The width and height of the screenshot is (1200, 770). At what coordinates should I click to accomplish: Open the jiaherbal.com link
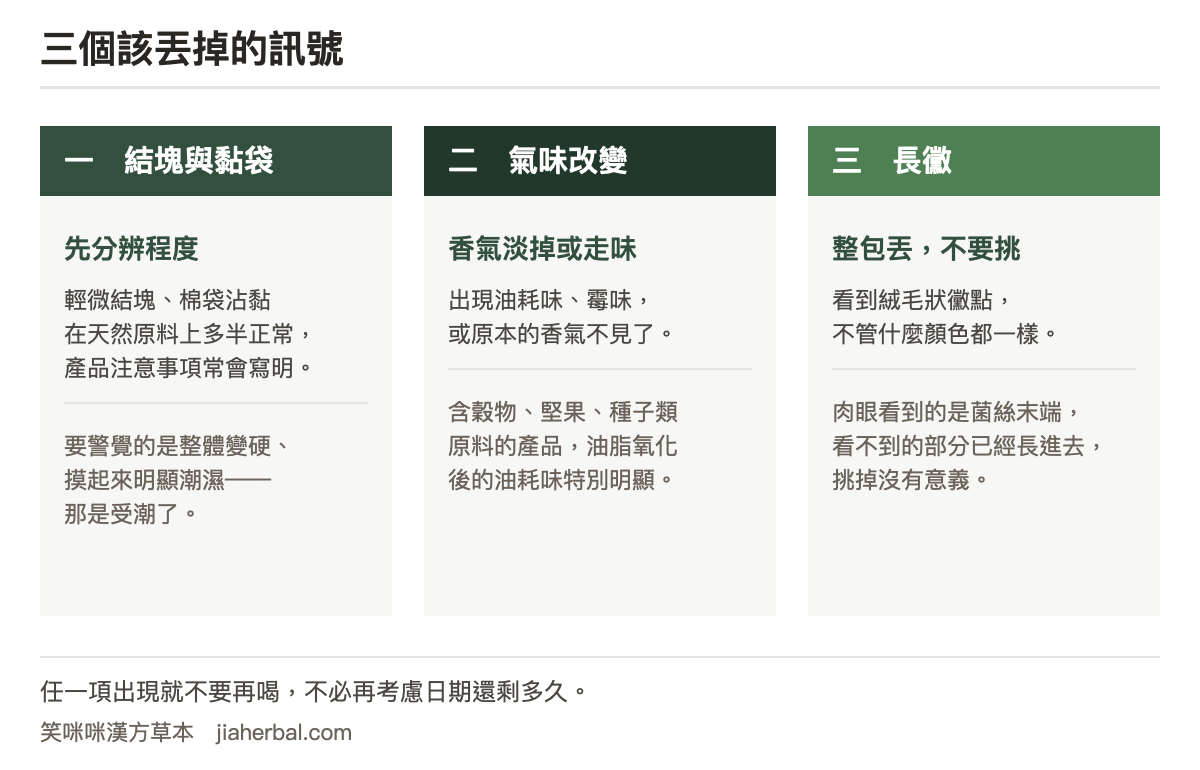(x=284, y=733)
